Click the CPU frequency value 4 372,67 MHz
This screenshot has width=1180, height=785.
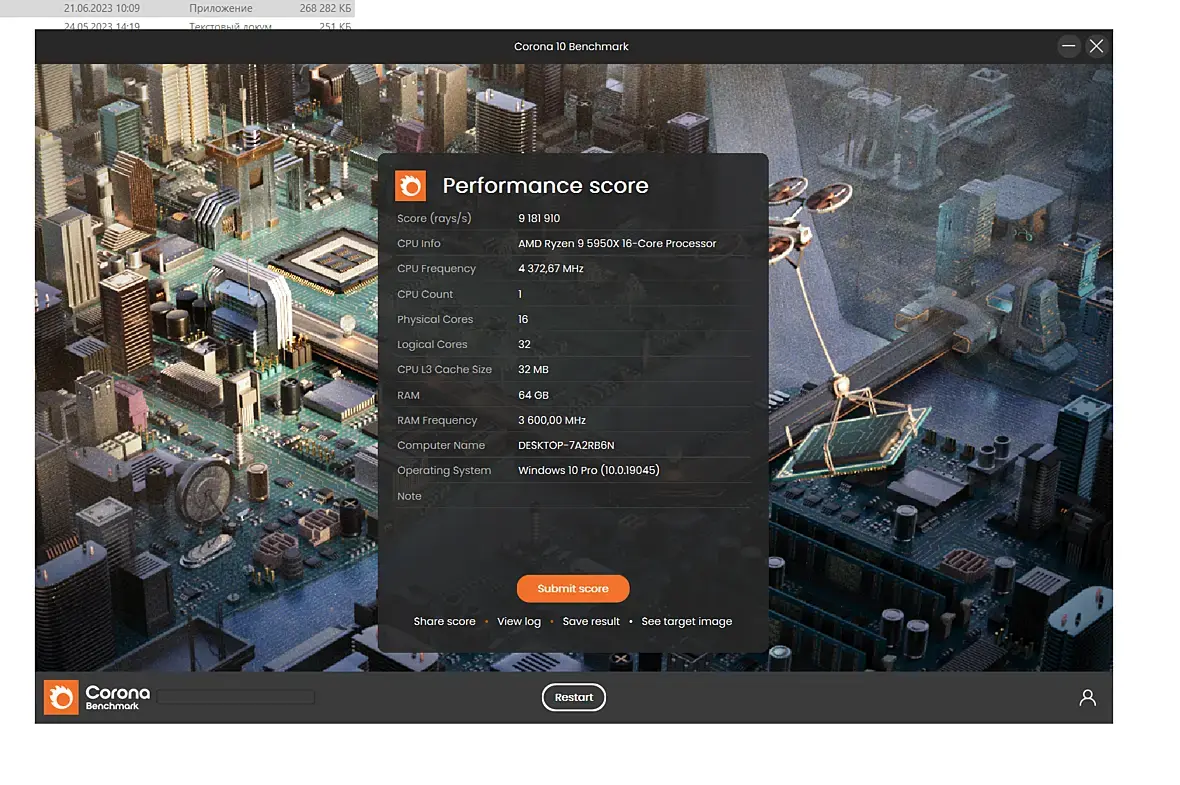tap(551, 269)
